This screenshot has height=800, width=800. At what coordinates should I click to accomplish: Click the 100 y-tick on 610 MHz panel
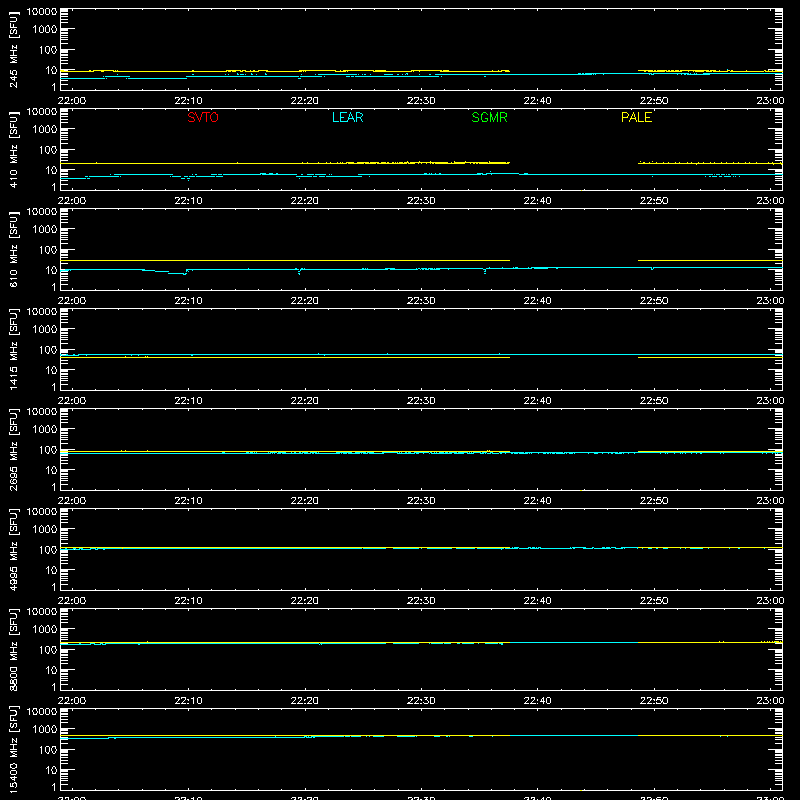click(48, 250)
